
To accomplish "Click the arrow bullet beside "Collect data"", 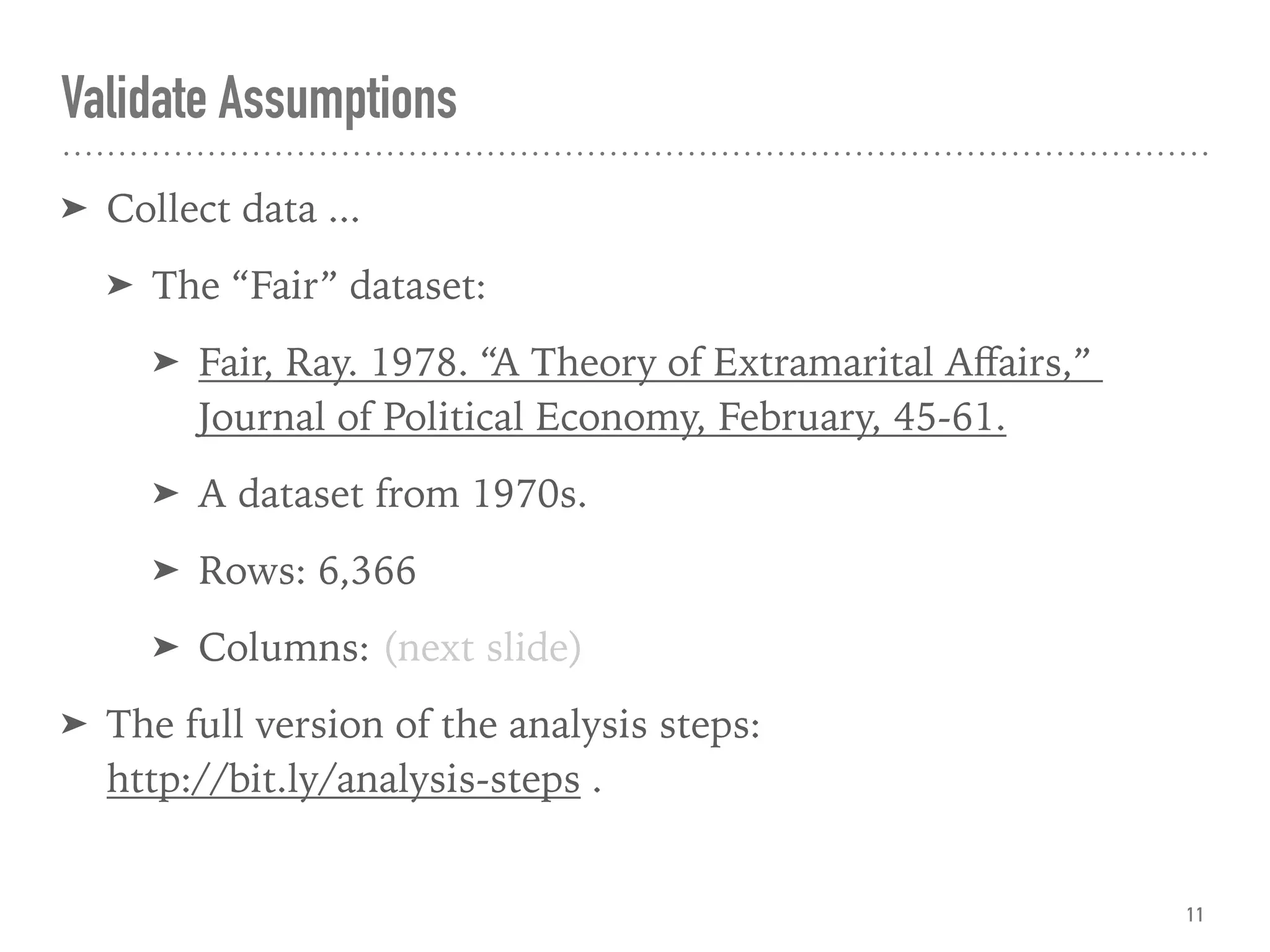I will tap(74, 209).
